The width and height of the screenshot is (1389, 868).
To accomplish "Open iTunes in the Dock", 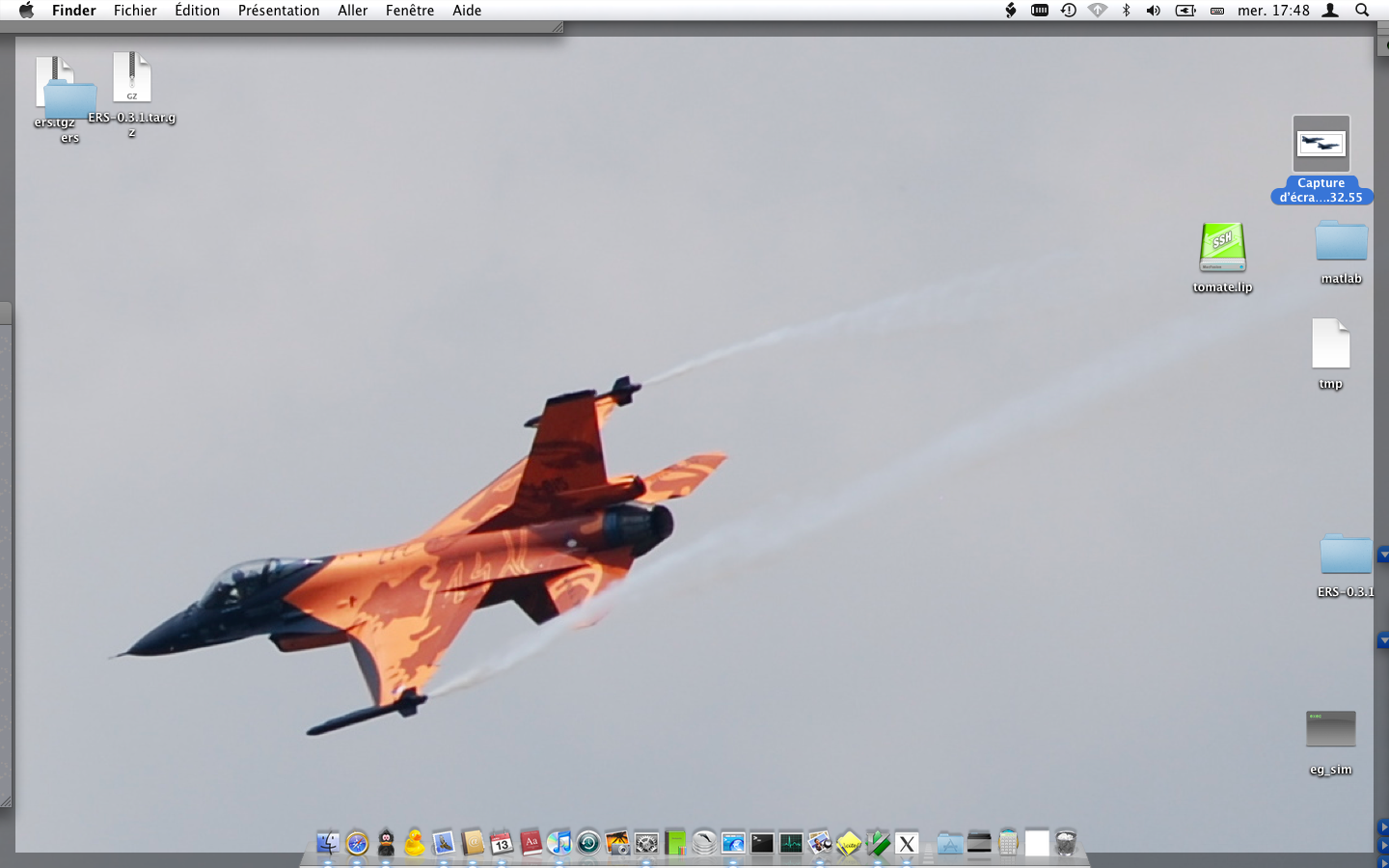I will tap(558, 843).
